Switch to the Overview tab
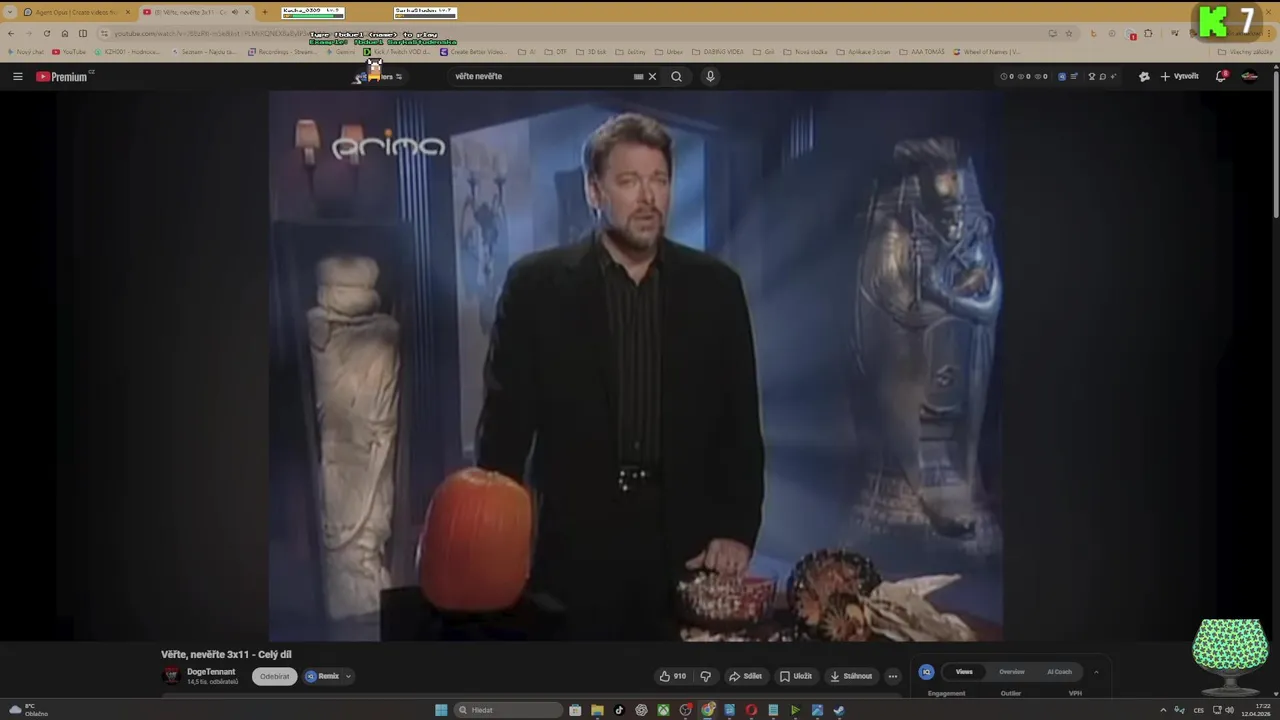Screen dimensions: 1280x720 point(1012,672)
